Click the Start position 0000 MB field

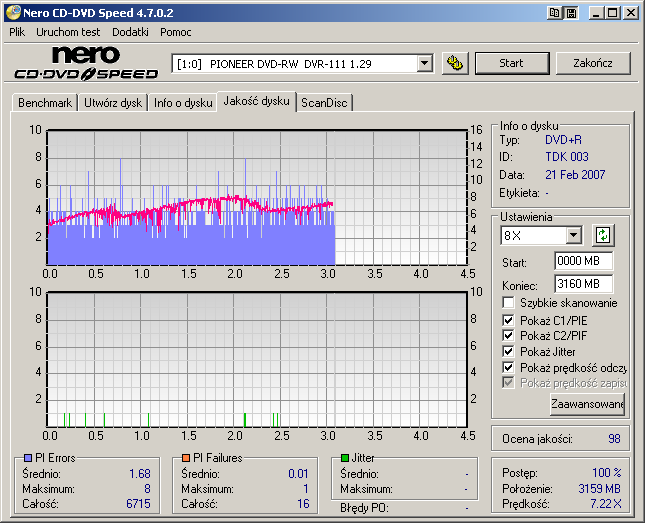tap(583, 261)
